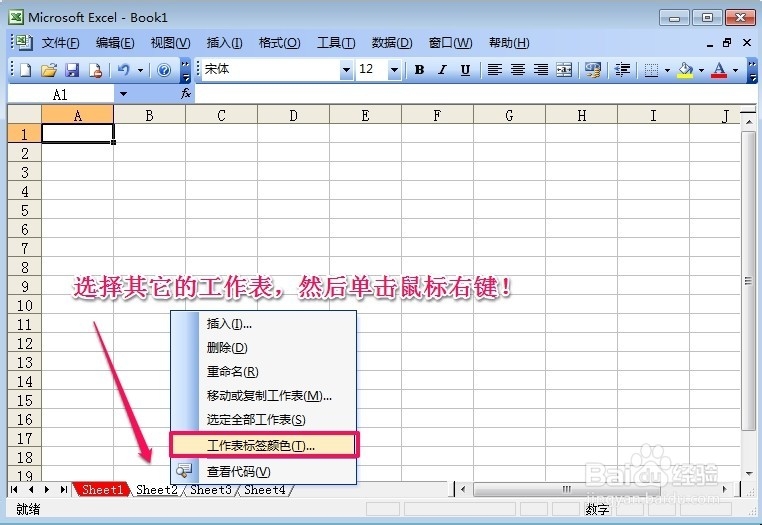Click the formula bar input
The height and width of the screenshot is (525, 762).
click(x=475, y=93)
